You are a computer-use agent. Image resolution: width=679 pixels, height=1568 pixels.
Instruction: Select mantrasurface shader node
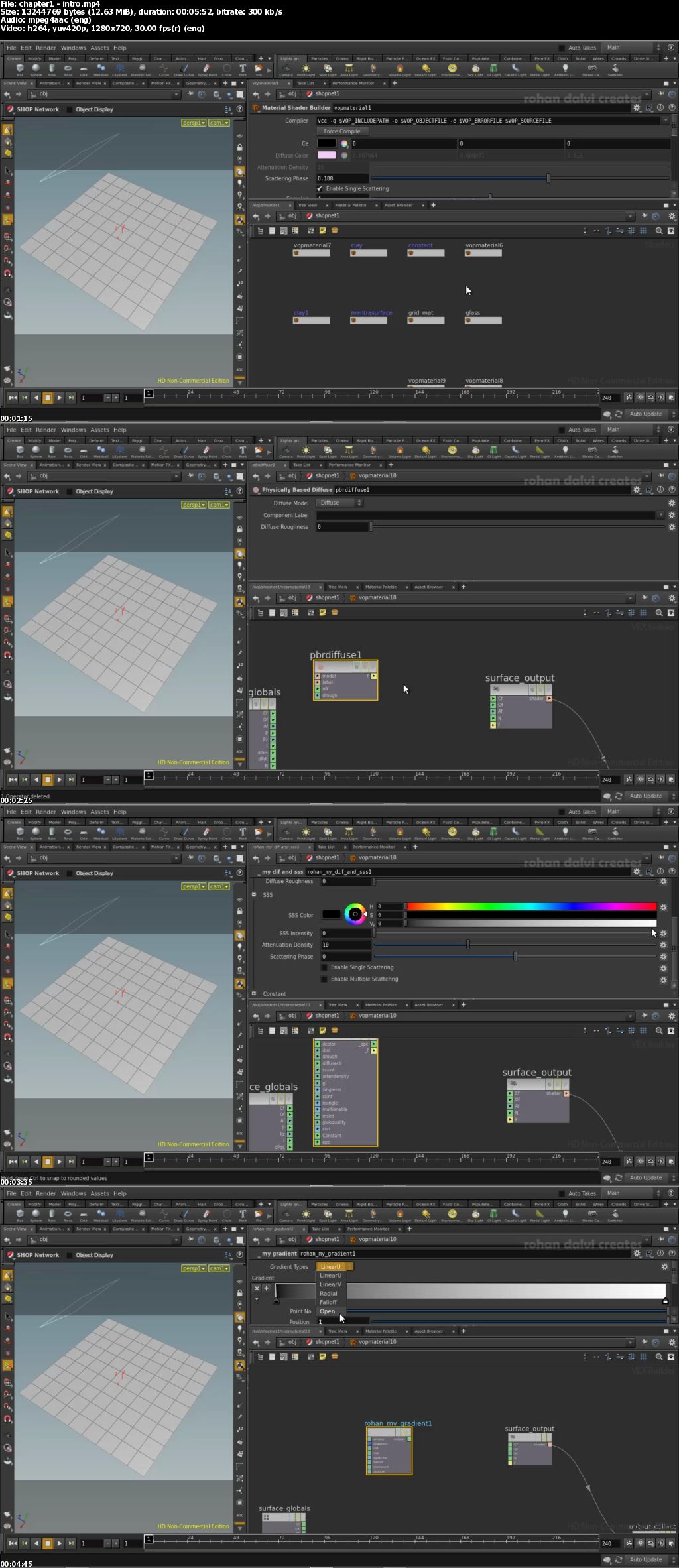point(369,320)
